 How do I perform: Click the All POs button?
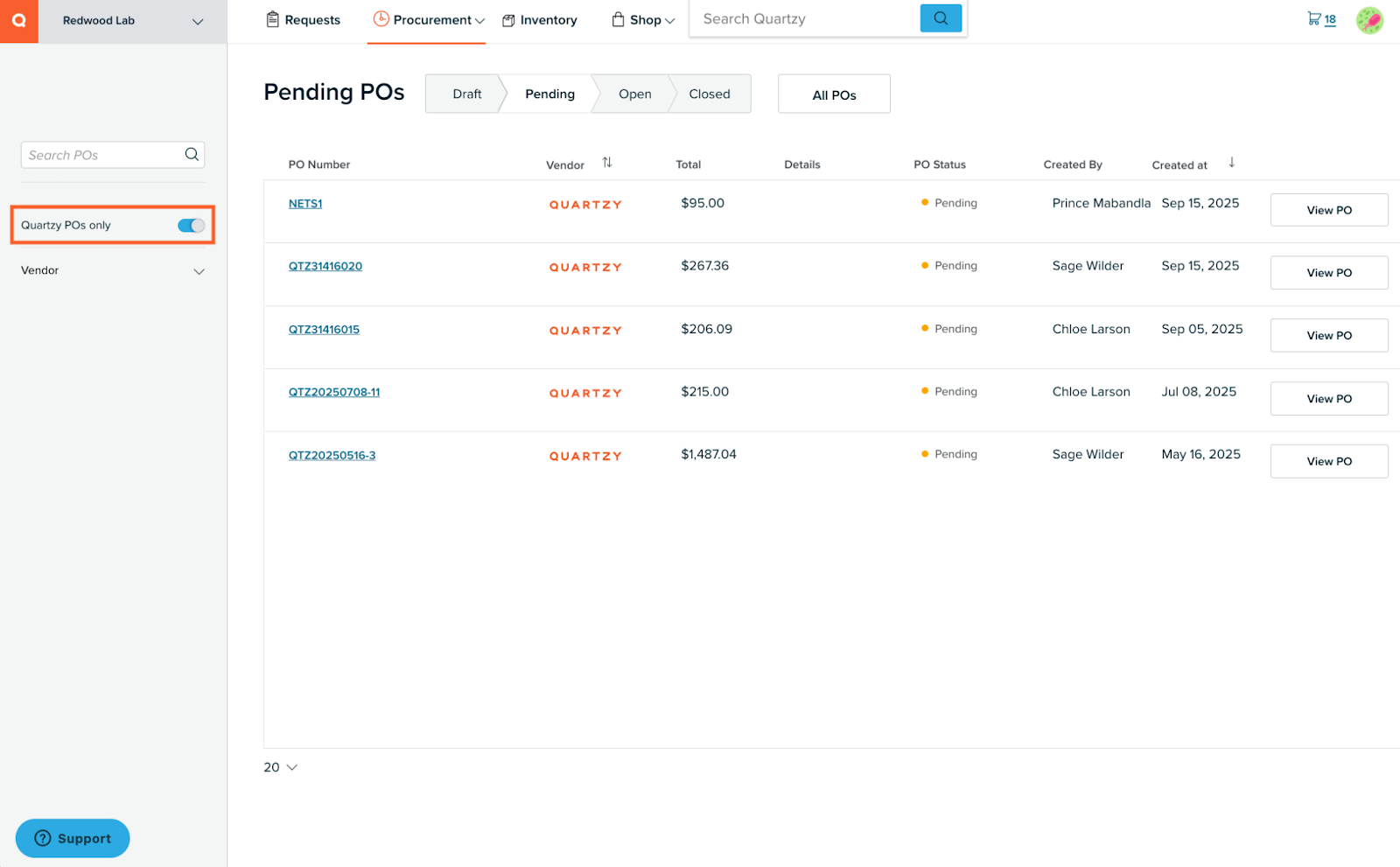[833, 94]
